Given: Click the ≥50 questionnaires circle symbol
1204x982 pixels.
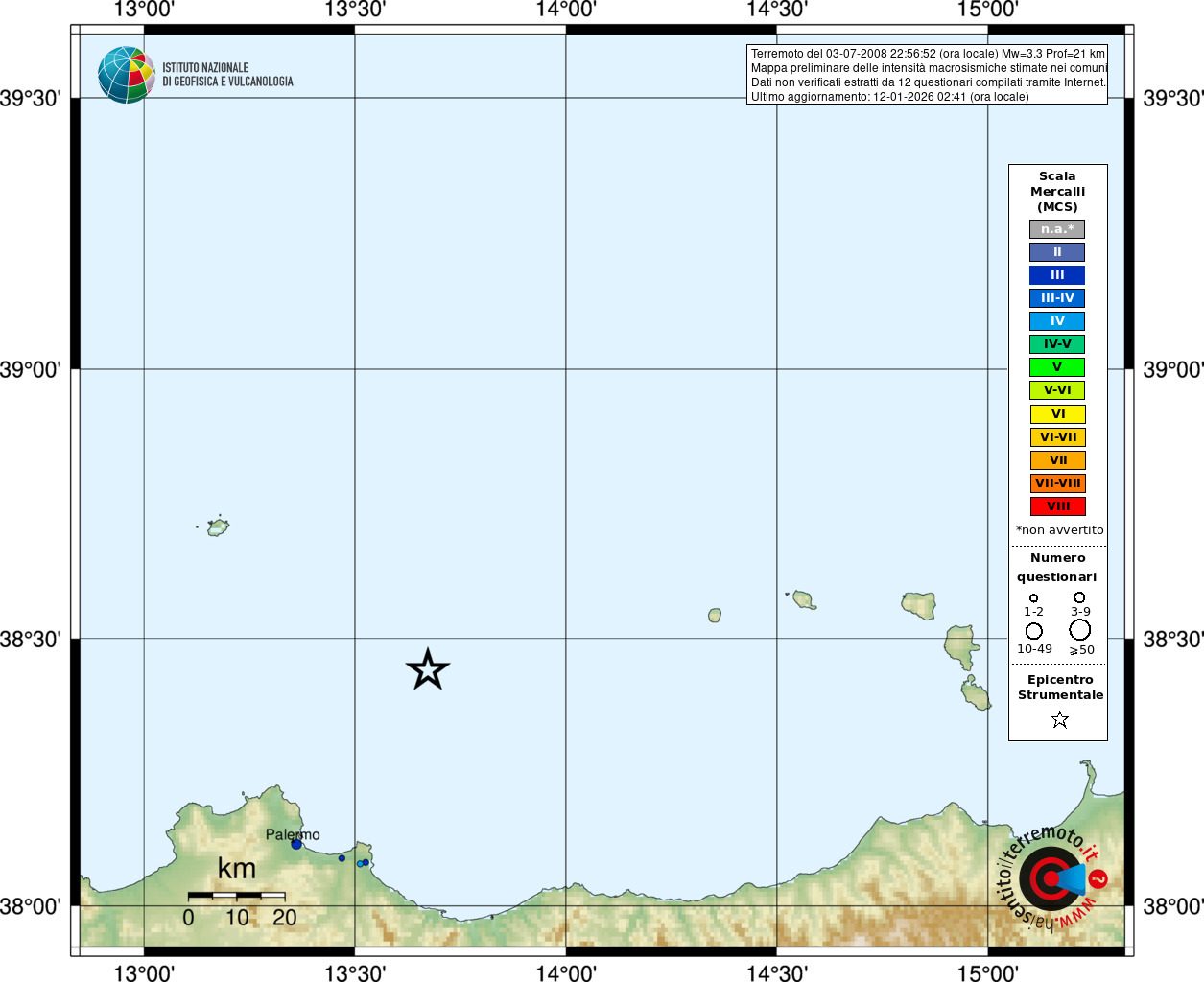Looking at the screenshot, I should [1080, 630].
